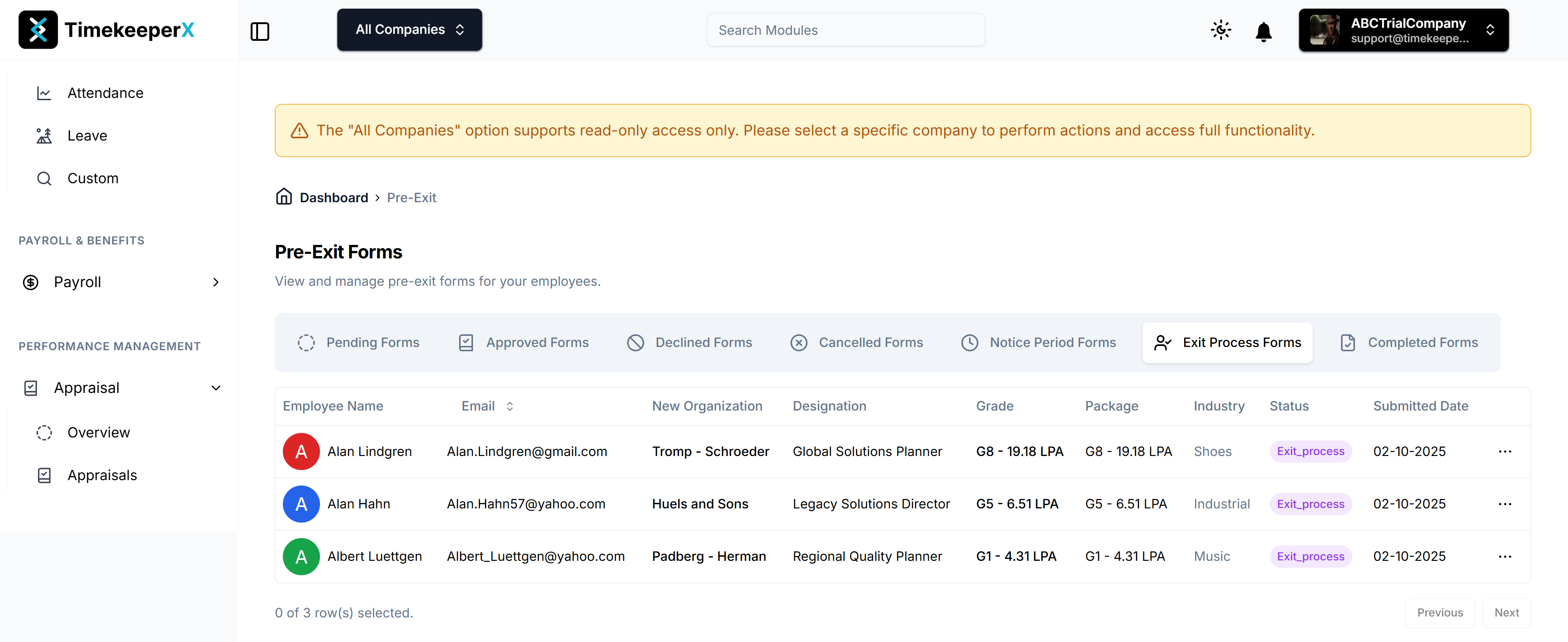Image resolution: width=1568 pixels, height=642 pixels.
Task: Click Pre-Exit breadcrumb item
Action: [x=411, y=198]
